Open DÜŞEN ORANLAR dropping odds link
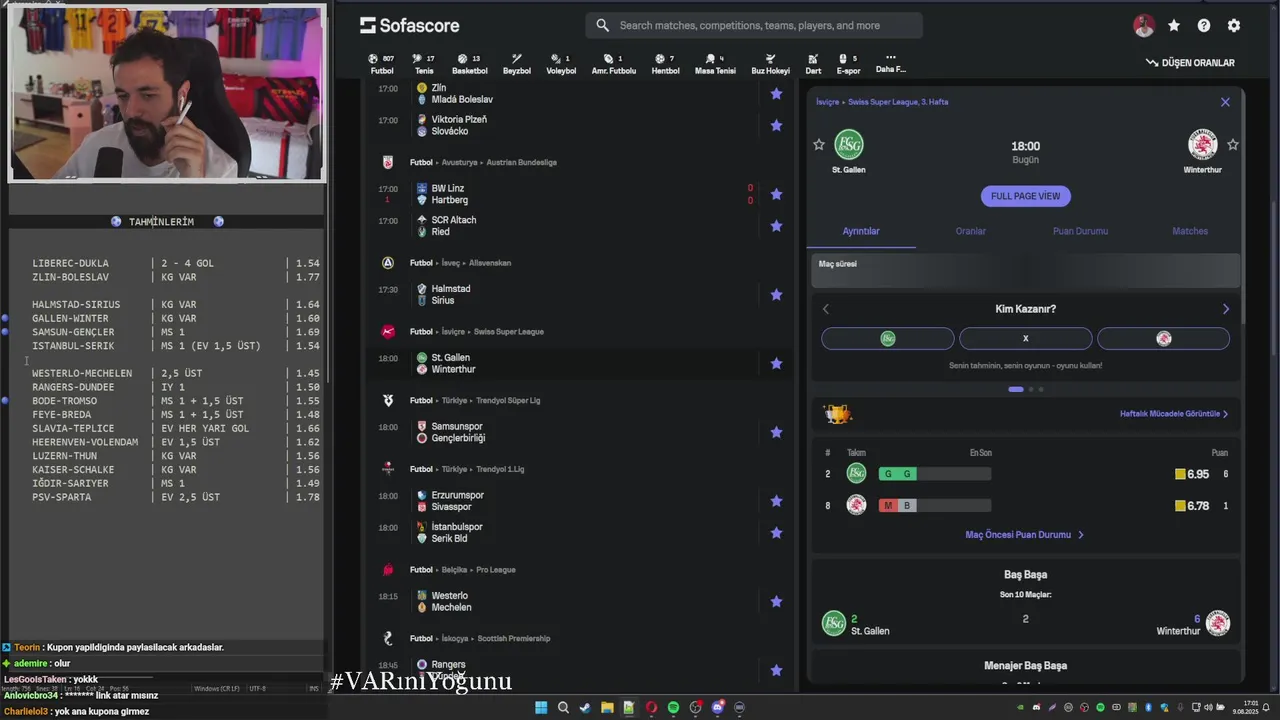1280x720 pixels. (1190, 62)
